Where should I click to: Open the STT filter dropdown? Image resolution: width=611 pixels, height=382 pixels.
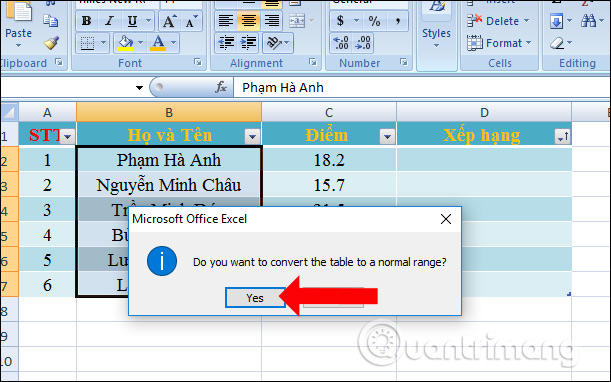pyautogui.click(x=67, y=137)
